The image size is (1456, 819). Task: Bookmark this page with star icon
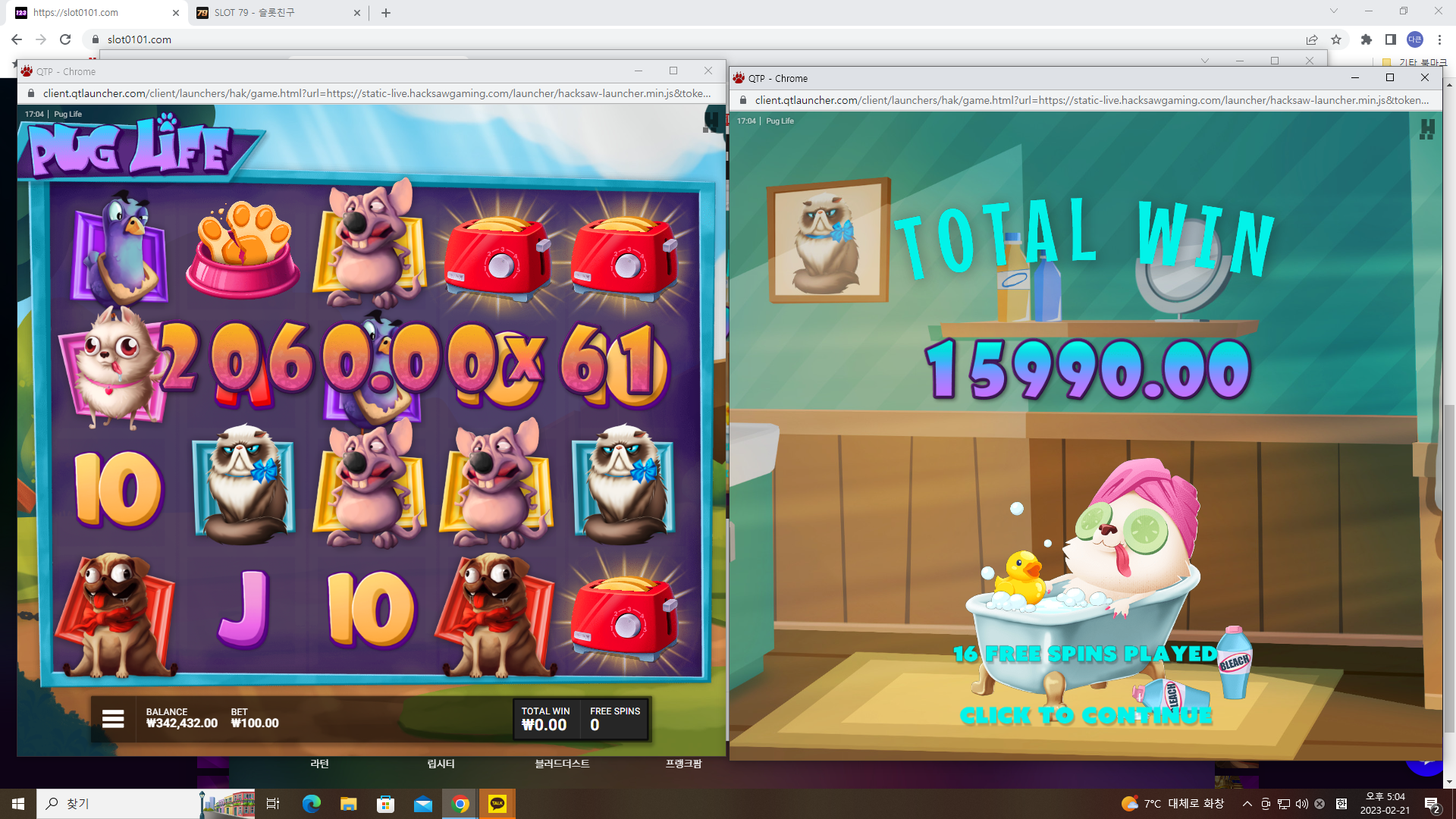click(1336, 39)
